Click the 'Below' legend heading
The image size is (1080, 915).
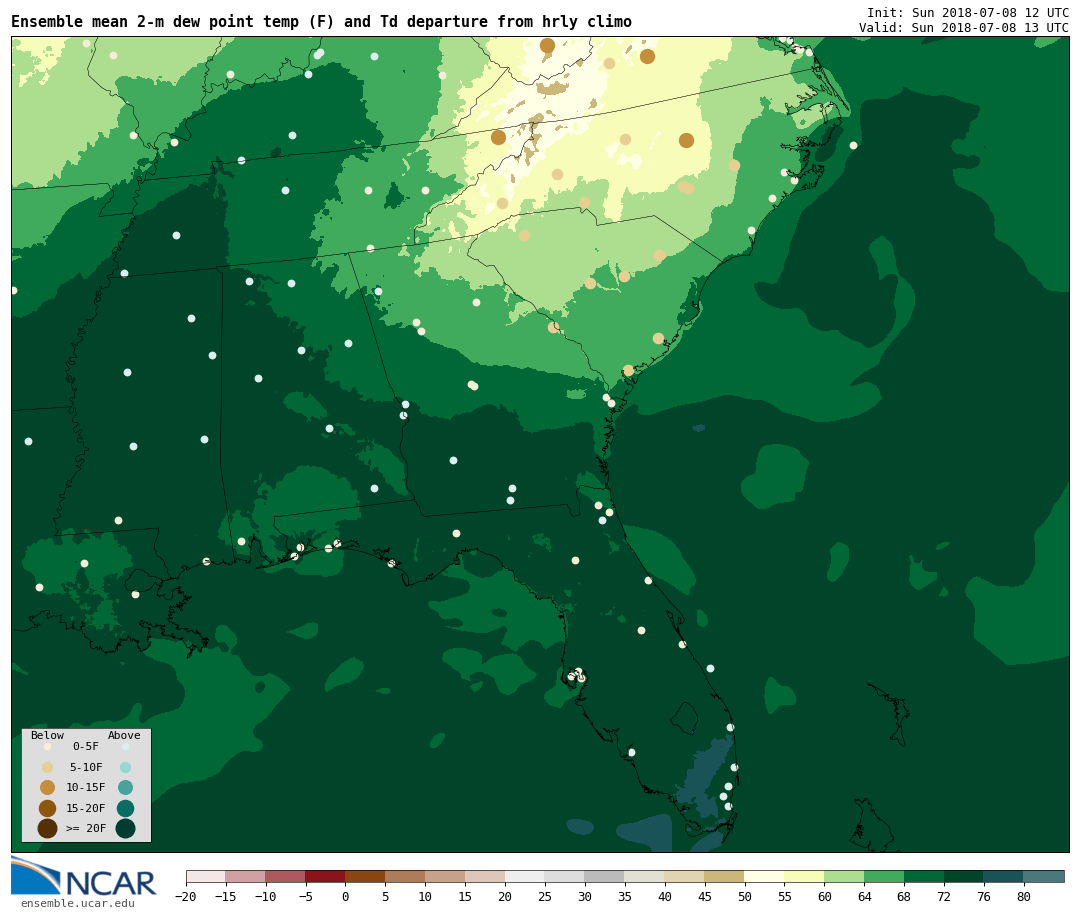[x=47, y=735]
